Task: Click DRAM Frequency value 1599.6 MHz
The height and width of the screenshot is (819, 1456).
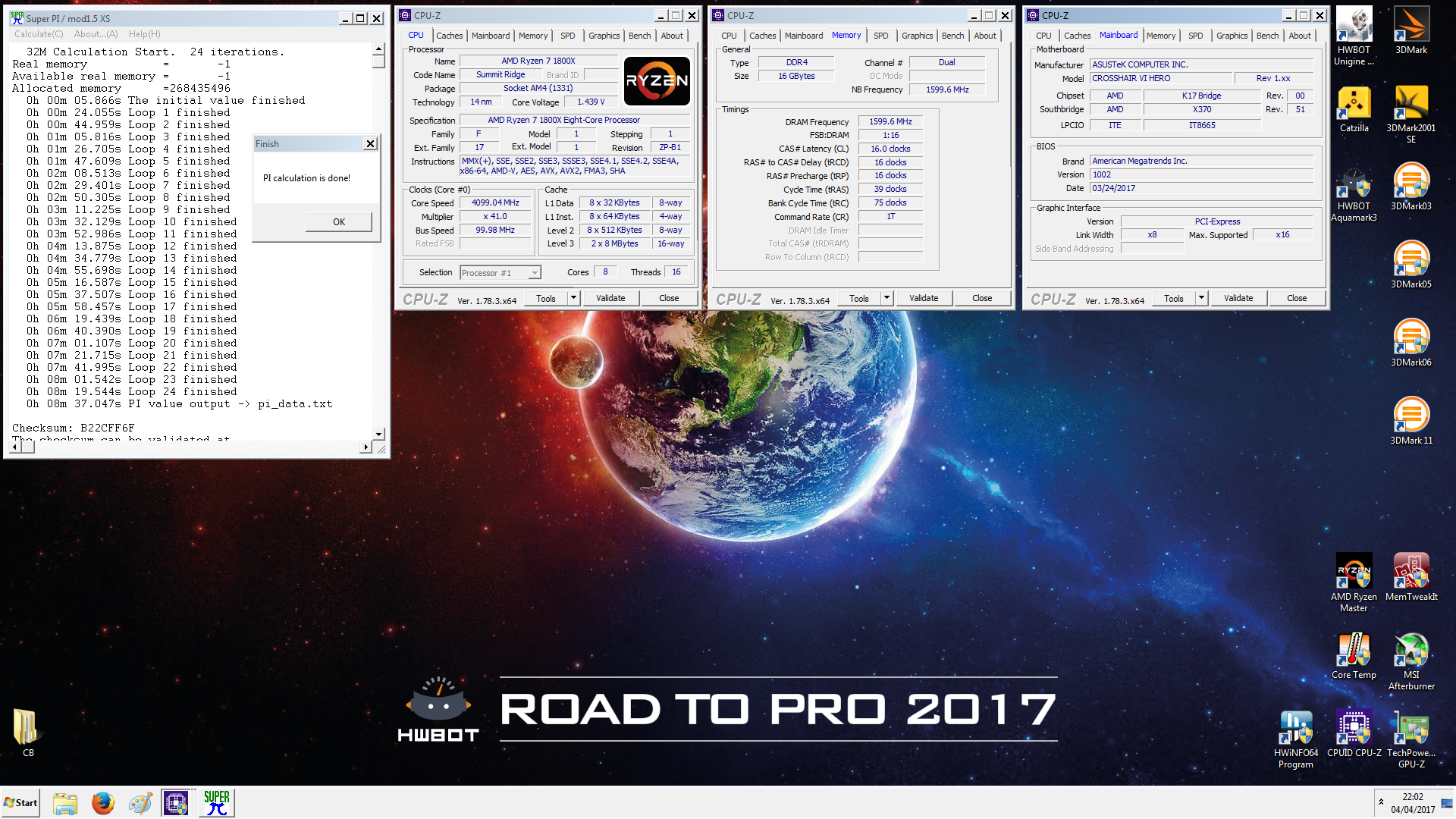Action: 890,122
